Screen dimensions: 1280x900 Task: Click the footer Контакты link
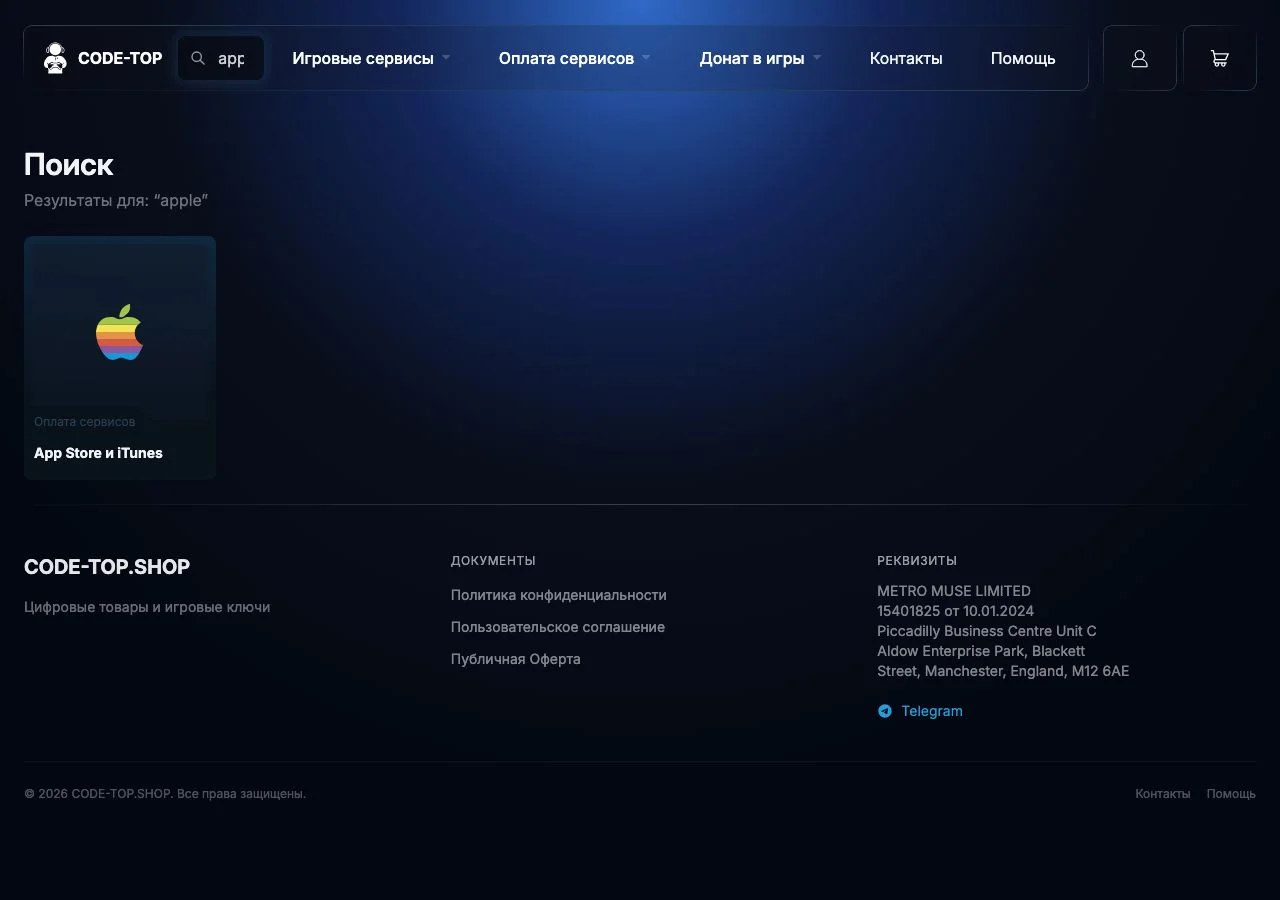tap(1163, 794)
